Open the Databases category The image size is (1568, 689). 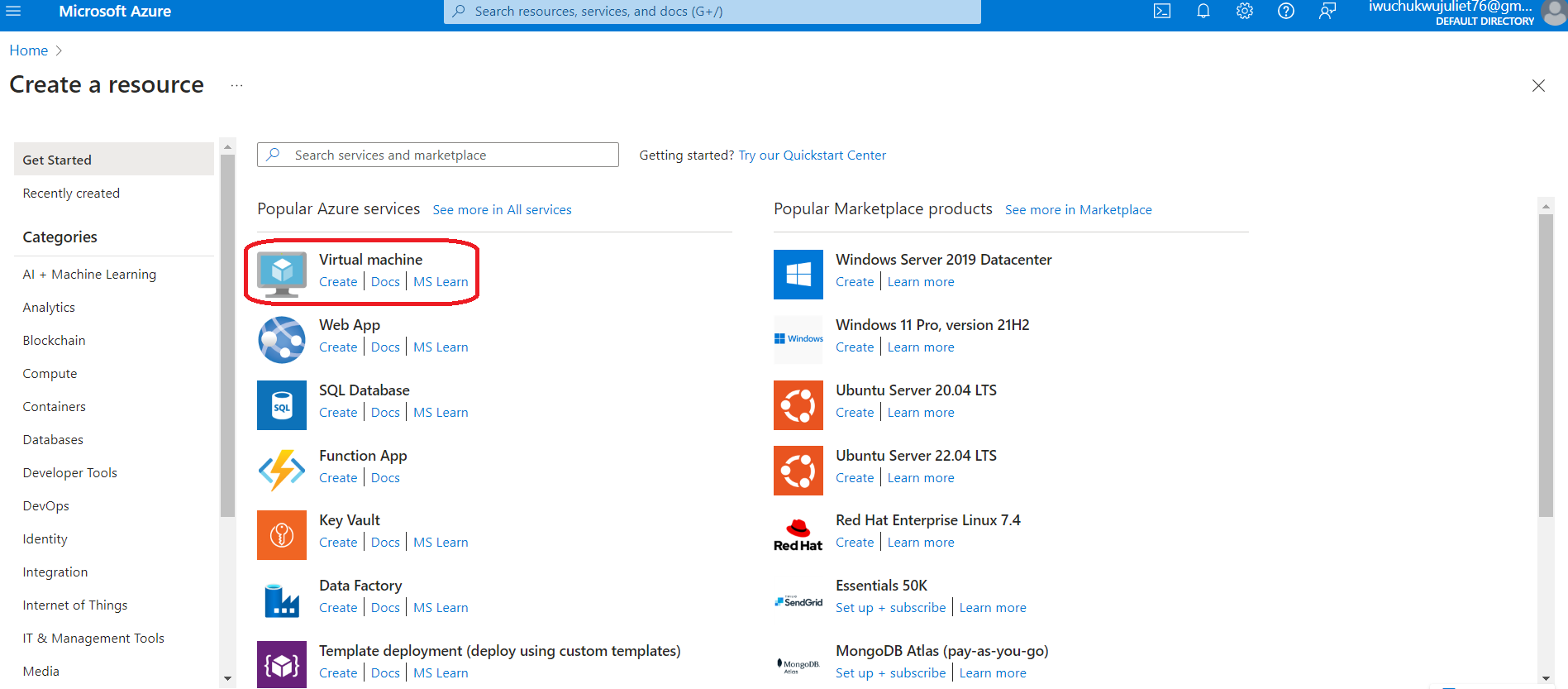pyautogui.click(x=53, y=440)
